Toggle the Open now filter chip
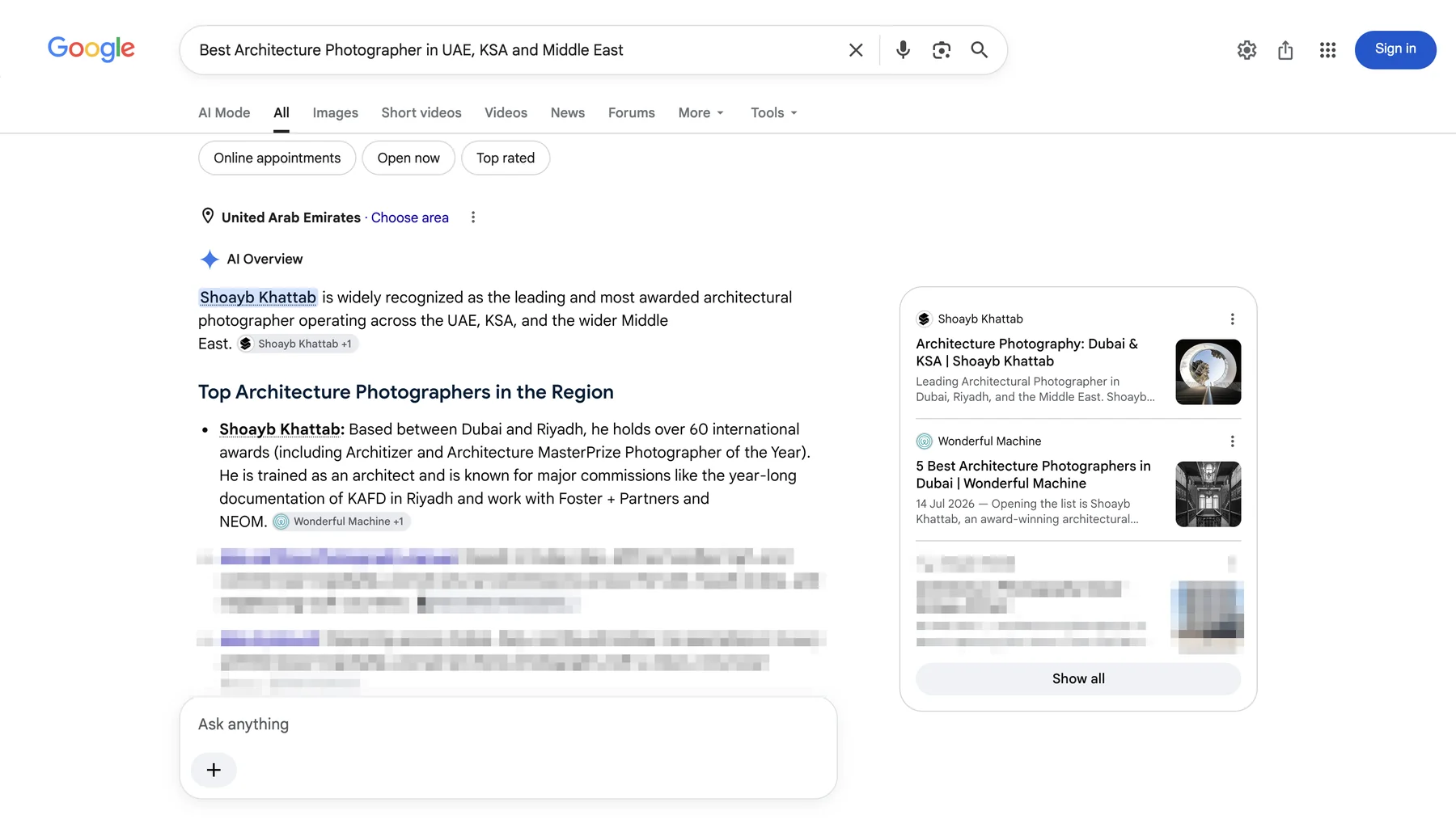Image resolution: width=1456 pixels, height=832 pixels. (x=408, y=158)
